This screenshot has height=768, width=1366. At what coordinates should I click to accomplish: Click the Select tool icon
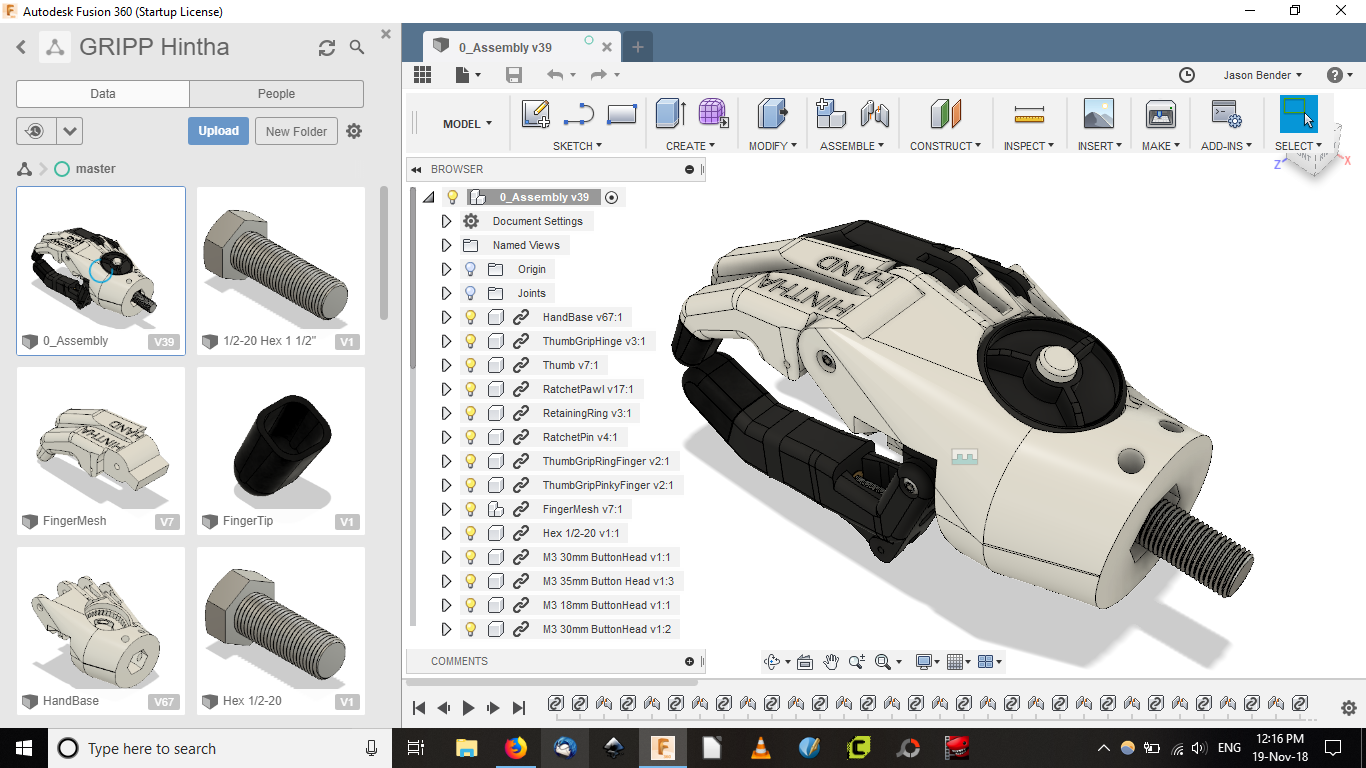tap(1299, 113)
